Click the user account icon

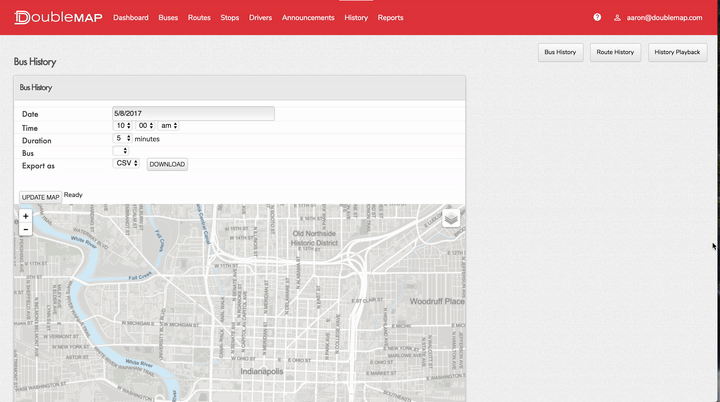617,17
